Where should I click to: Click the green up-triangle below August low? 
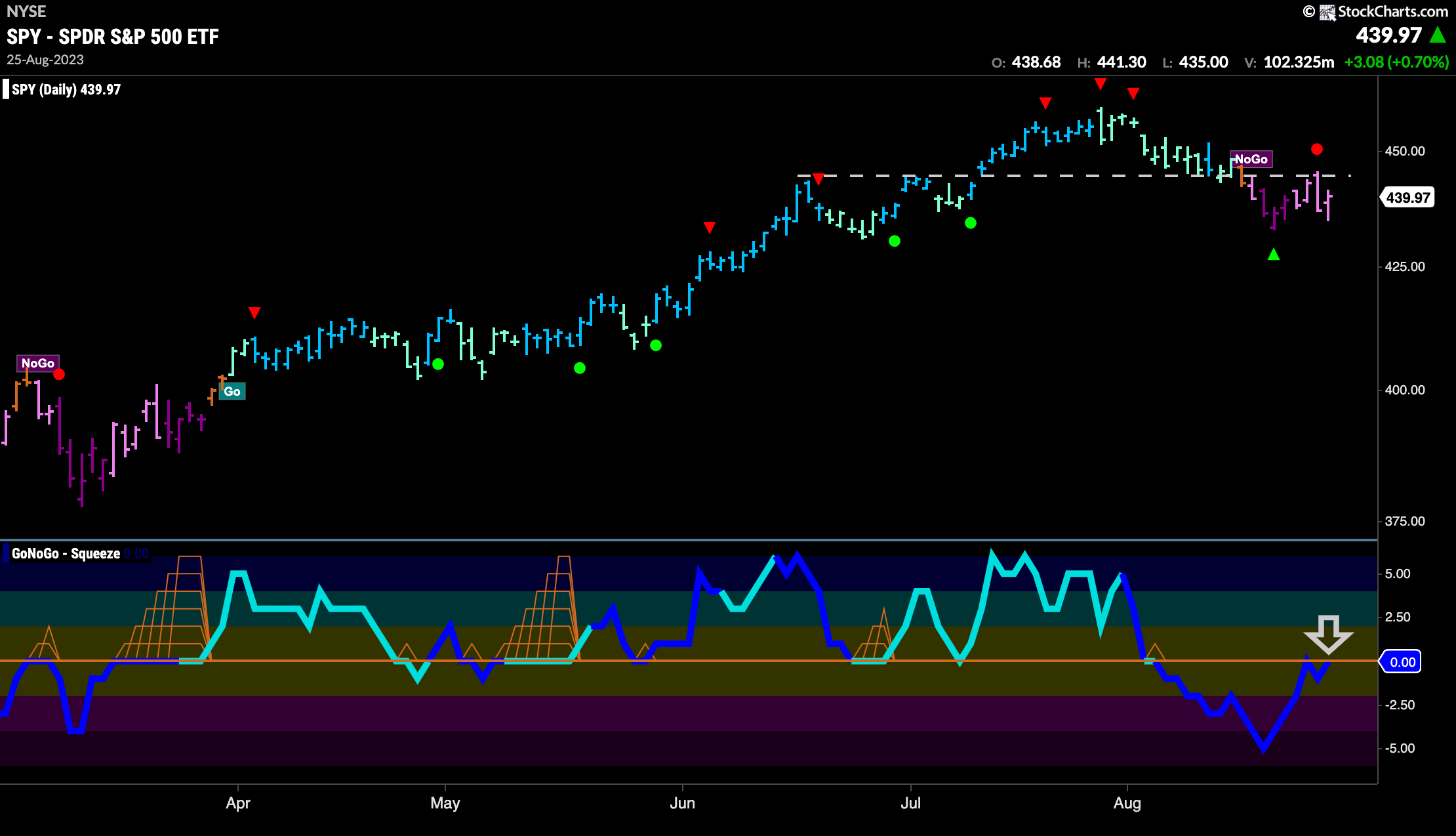[x=1274, y=254]
